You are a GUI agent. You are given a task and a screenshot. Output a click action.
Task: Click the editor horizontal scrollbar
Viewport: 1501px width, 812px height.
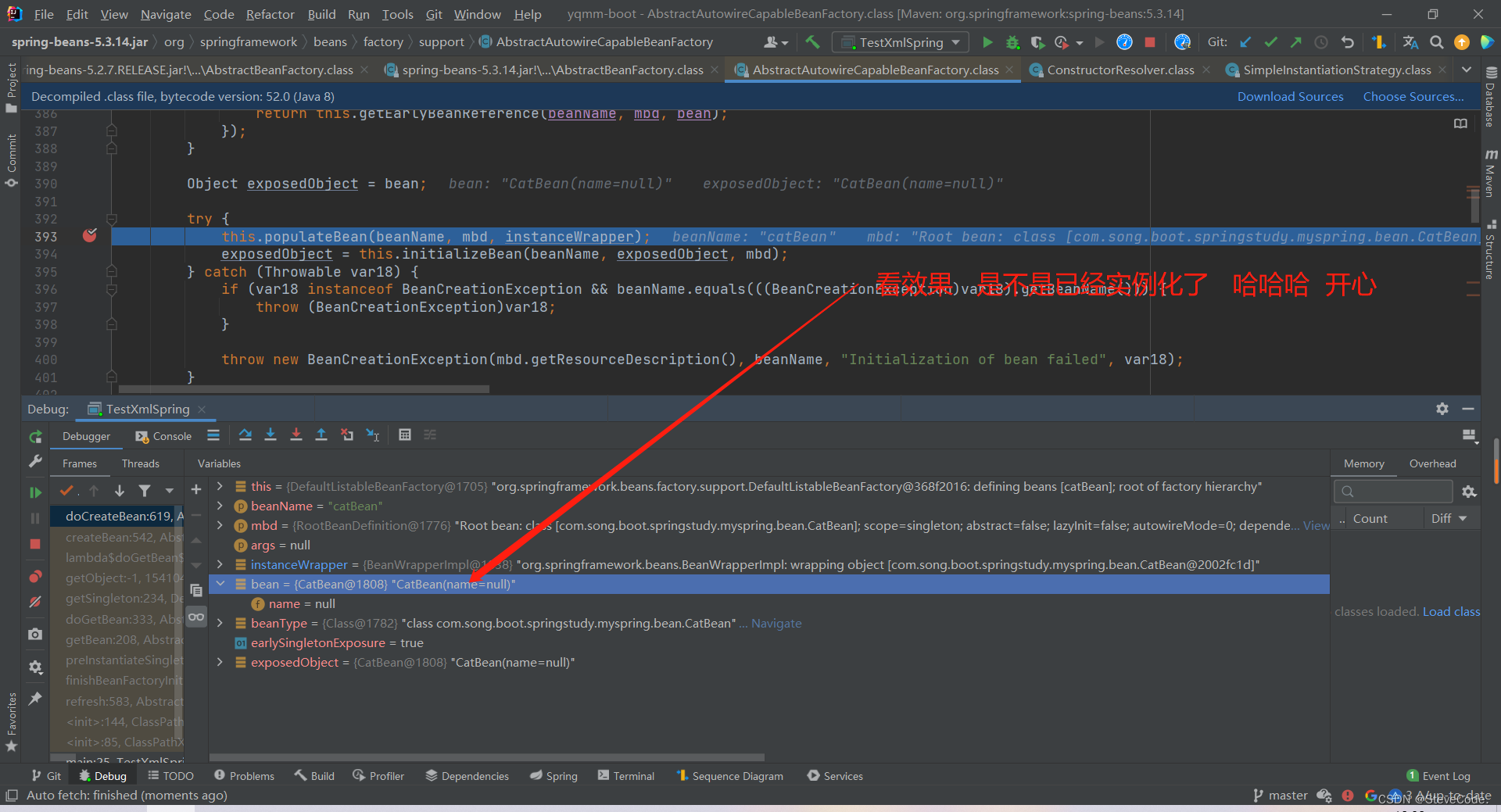coord(303,388)
